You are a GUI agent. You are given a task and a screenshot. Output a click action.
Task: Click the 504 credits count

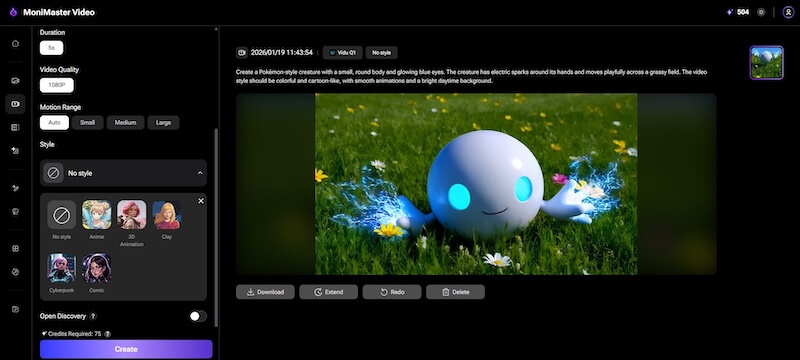[743, 12]
